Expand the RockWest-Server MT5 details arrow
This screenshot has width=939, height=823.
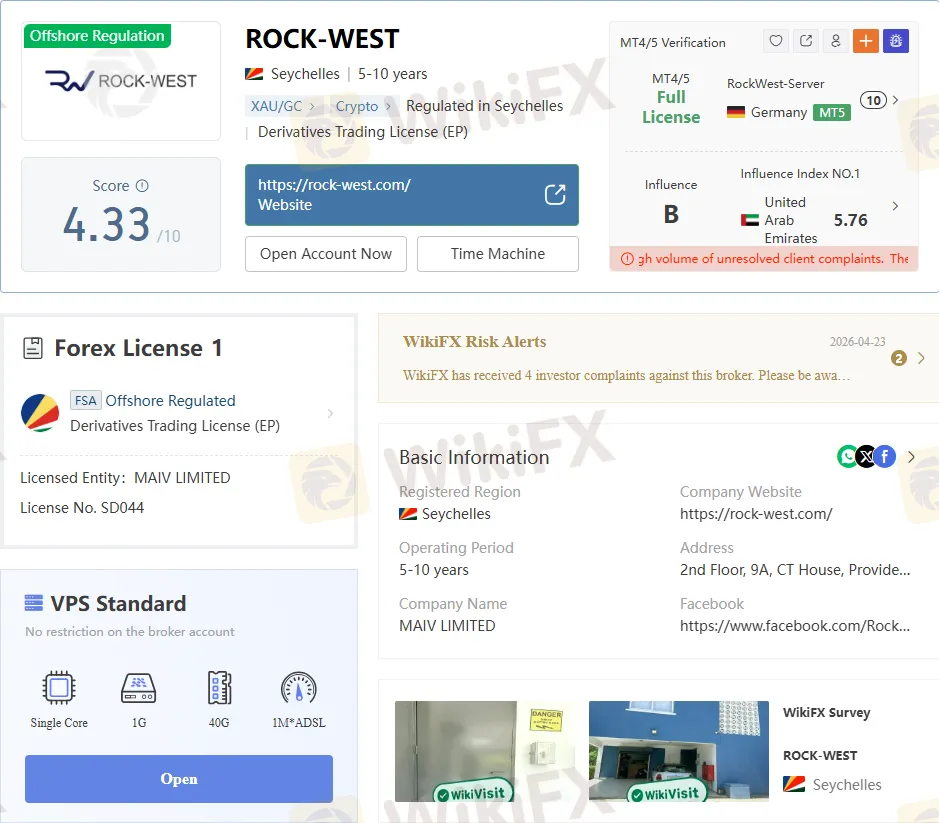point(895,100)
